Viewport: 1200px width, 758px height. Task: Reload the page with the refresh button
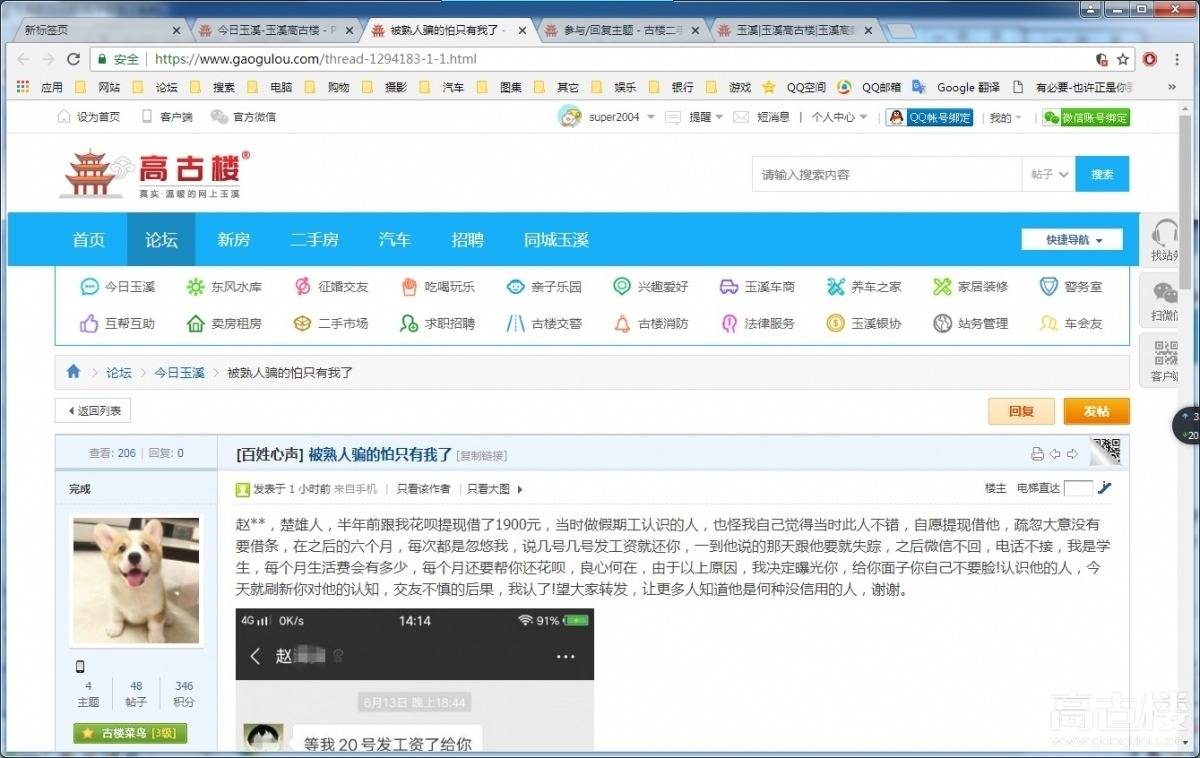point(73,59)
